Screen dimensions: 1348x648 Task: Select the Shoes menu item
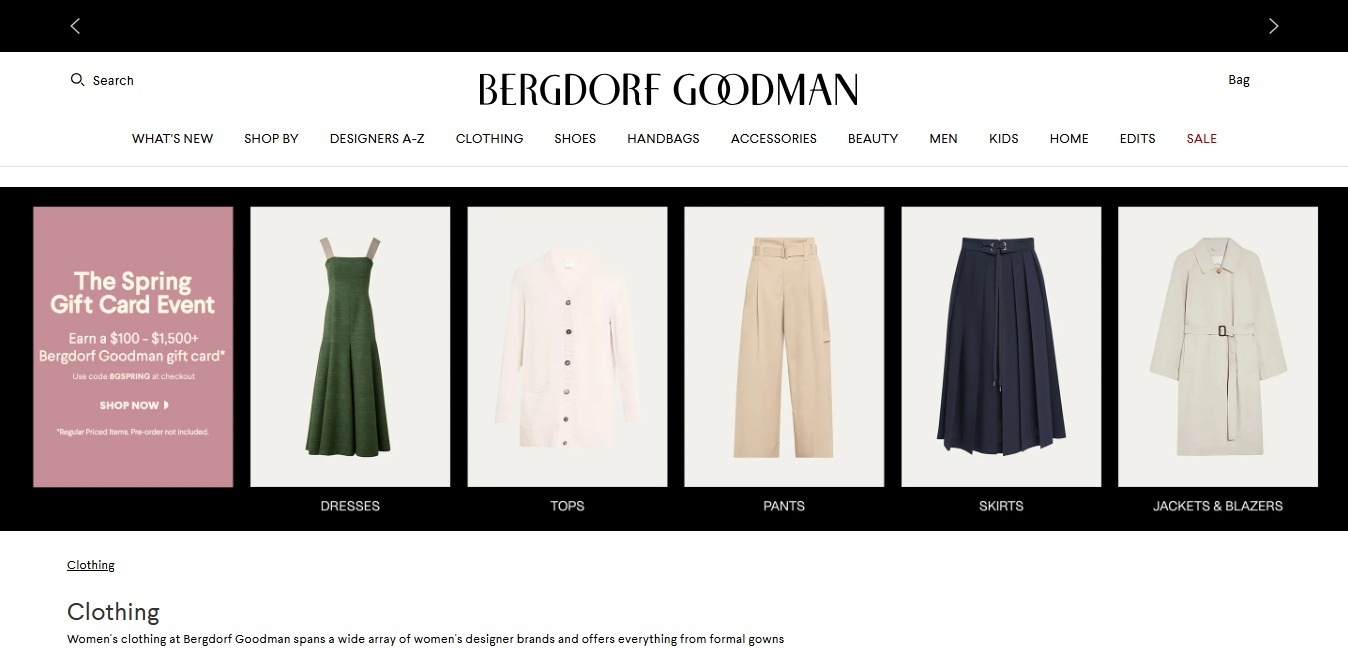pos(575,139)
